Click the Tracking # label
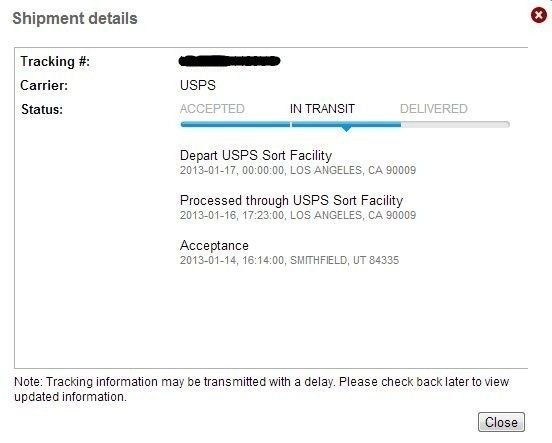The image size is (552, 443). coord(55,62)
